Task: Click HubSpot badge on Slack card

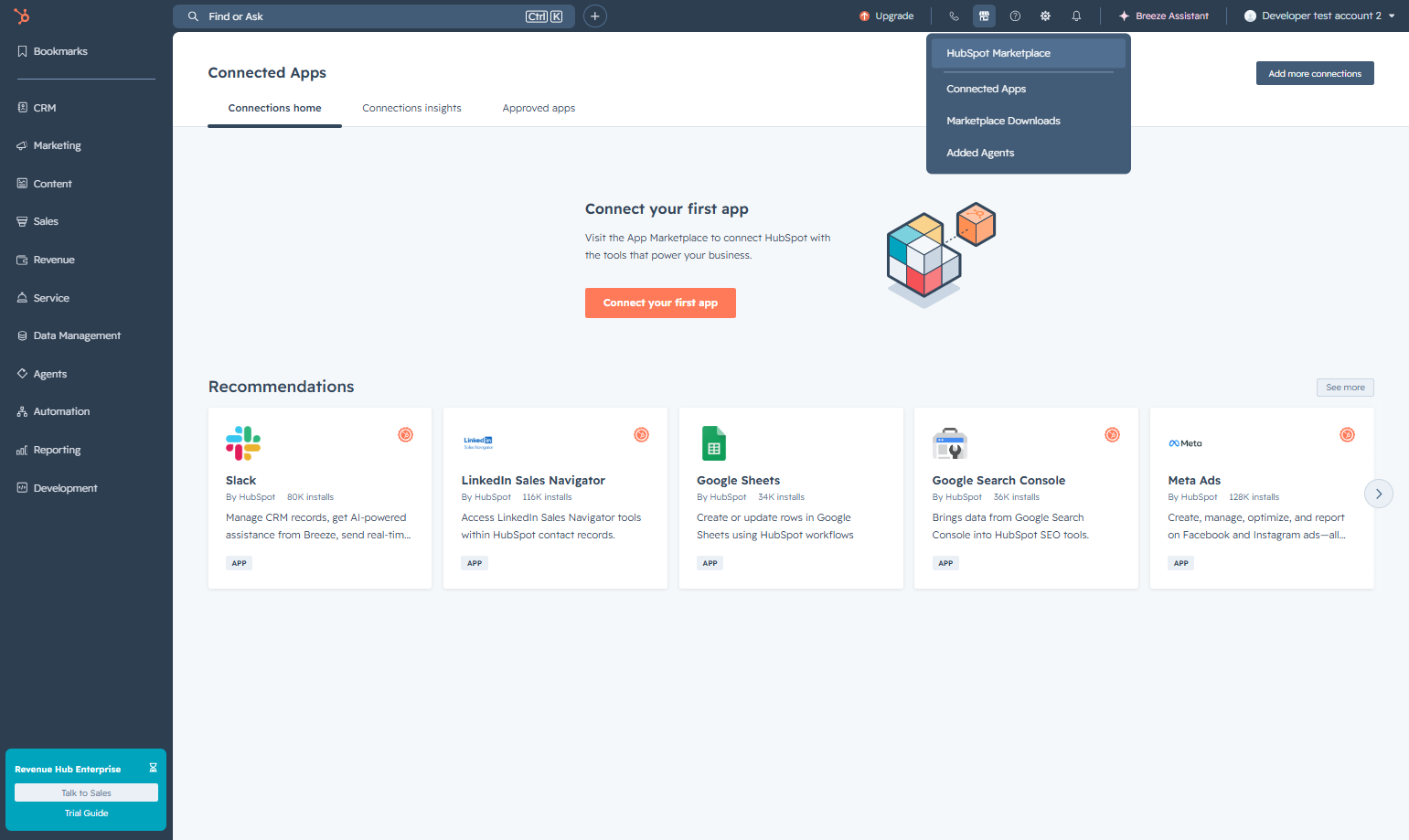Action: tap(406, 435)
